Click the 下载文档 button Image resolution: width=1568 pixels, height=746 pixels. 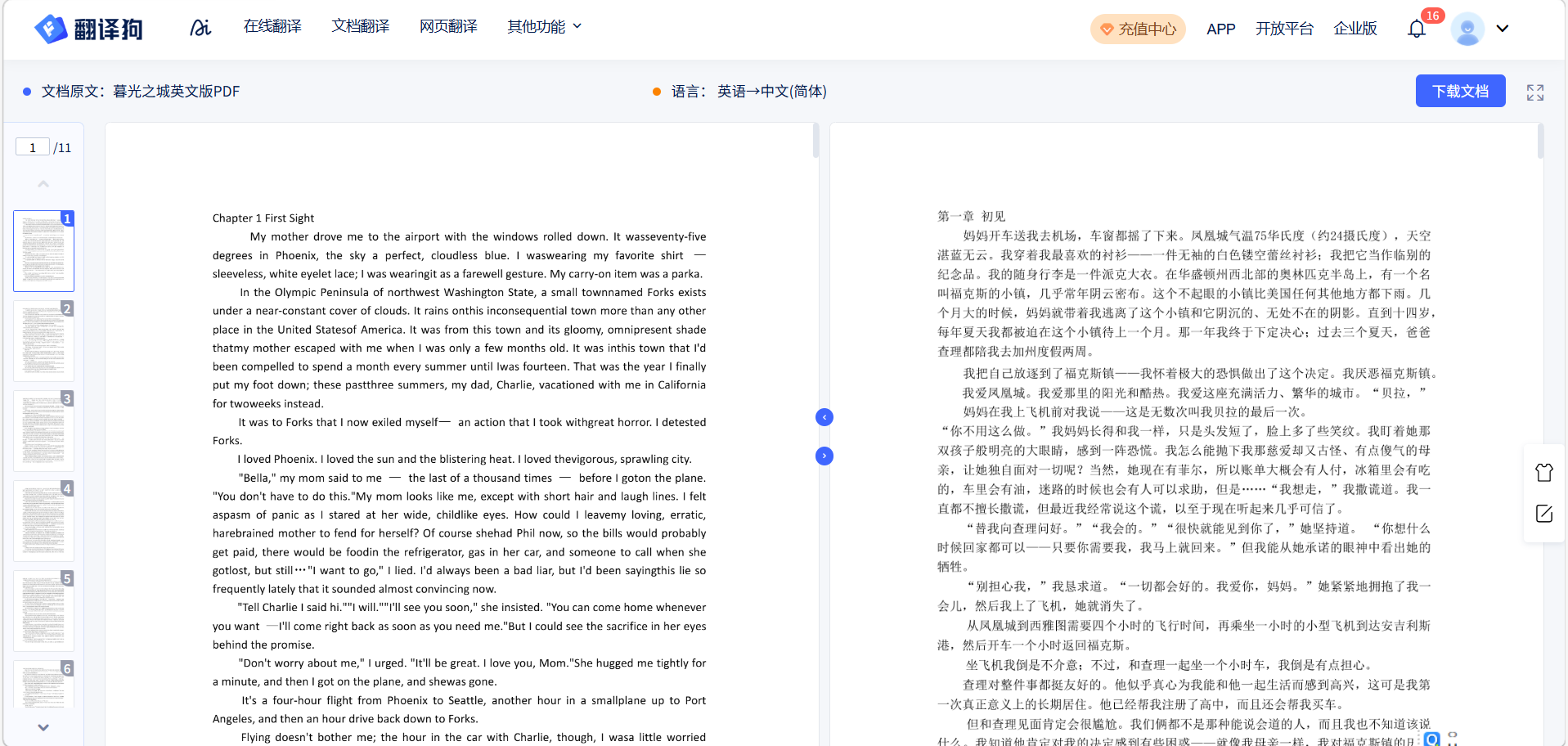pyautogui.click(x=1460, y=92)
